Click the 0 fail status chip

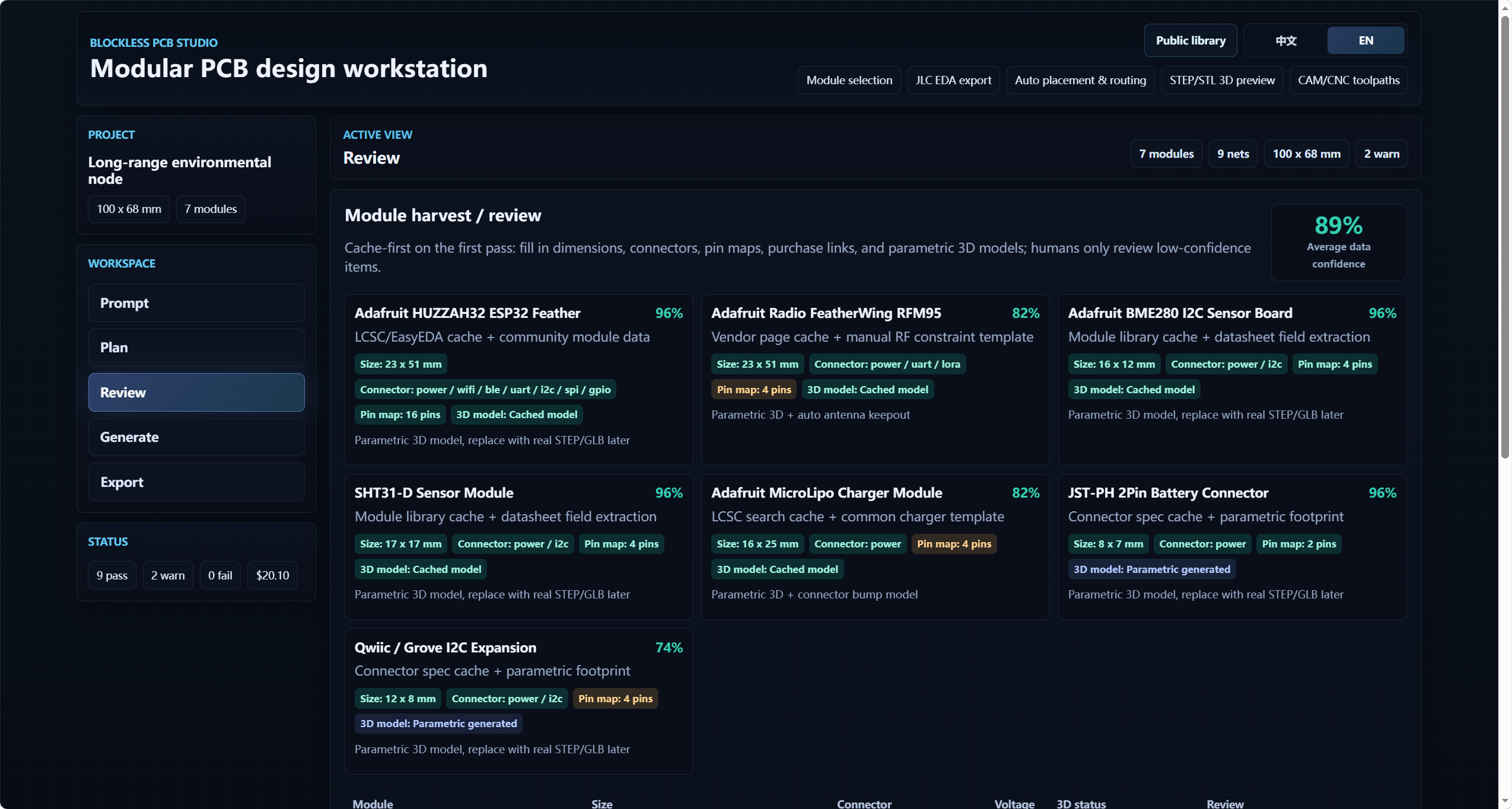pyautogui.click(x=220, y=575)
